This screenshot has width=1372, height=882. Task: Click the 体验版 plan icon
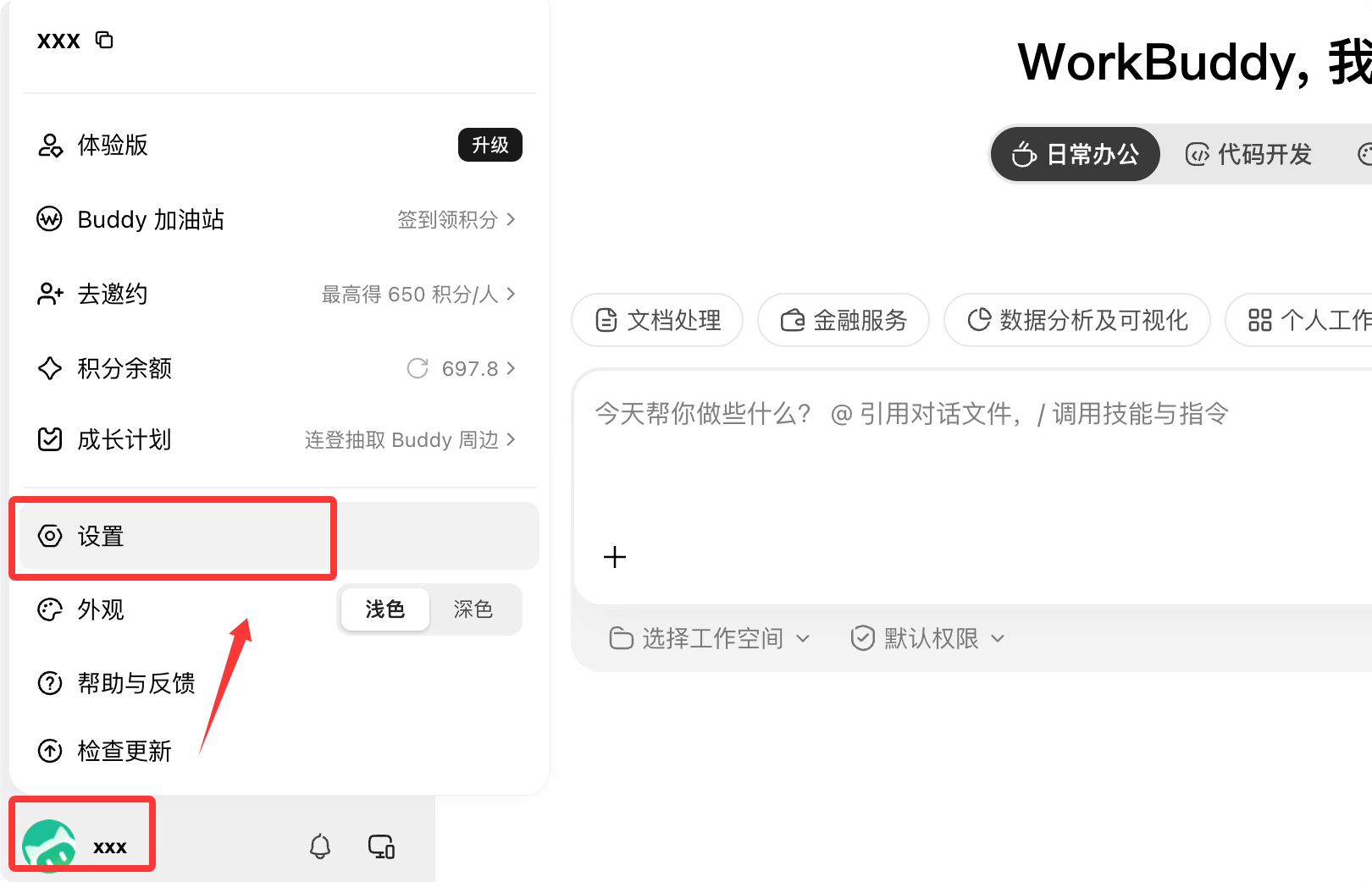coord(50,146)
